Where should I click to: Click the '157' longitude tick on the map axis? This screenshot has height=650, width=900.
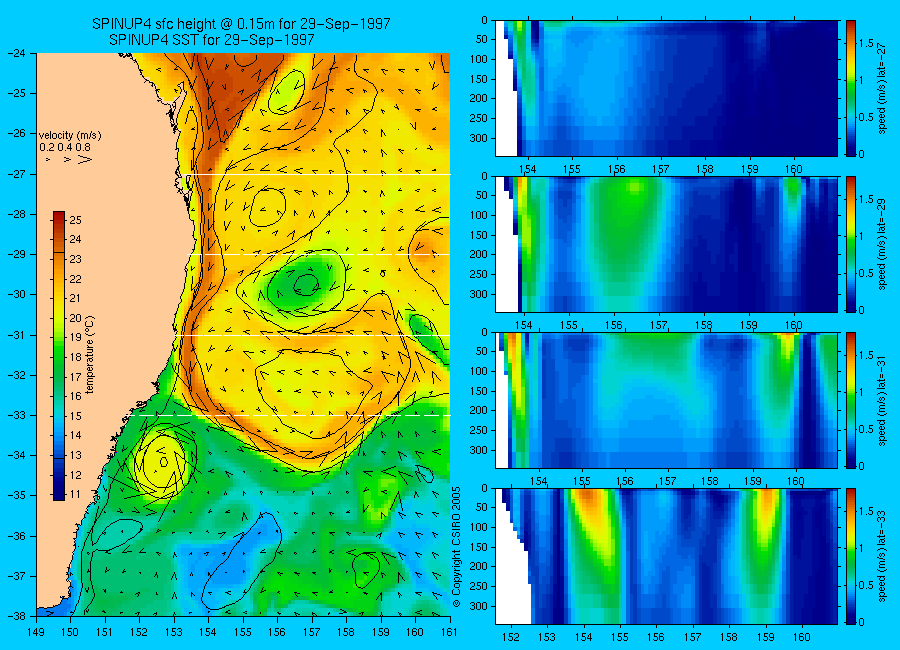click(312, 632)
